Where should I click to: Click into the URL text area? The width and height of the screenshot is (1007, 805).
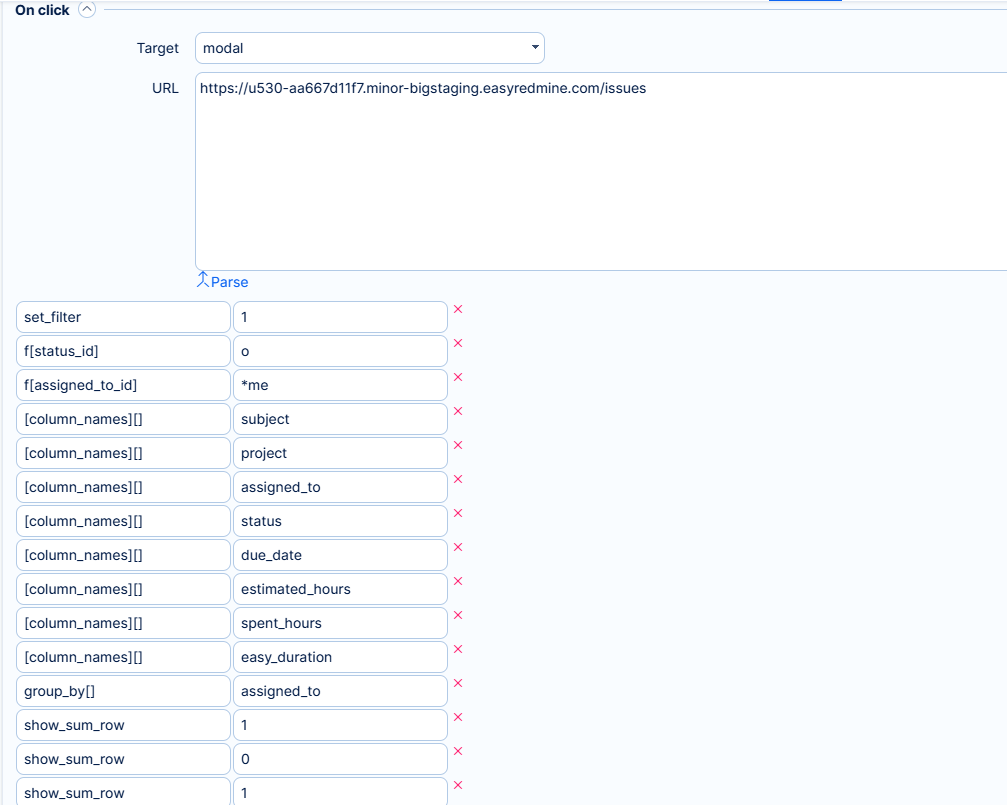point(600,170)
